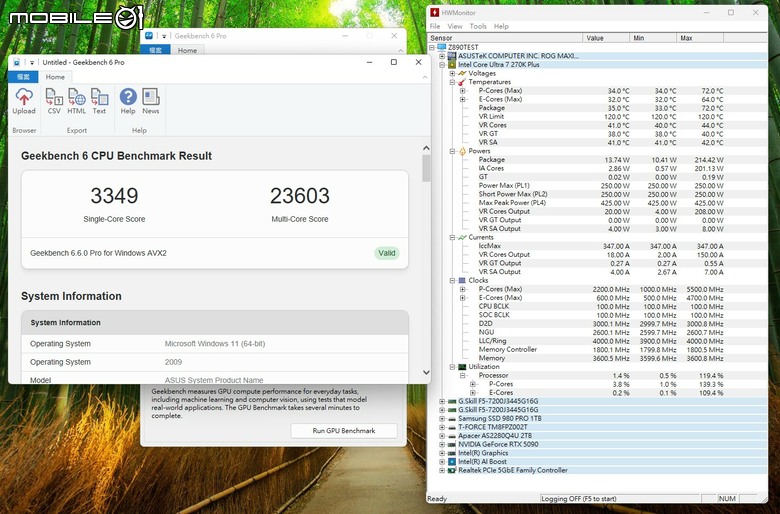
Task: Expand the Voltages node
Action: coord(452,74)
